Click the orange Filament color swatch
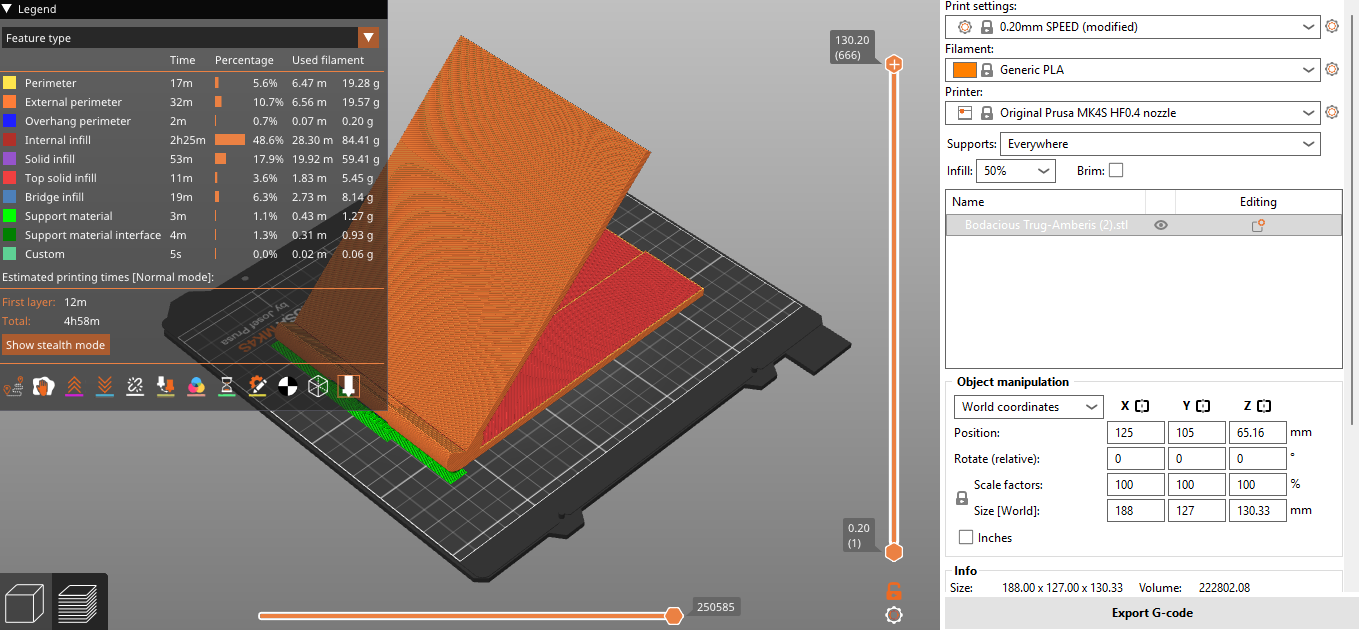1359x630 pixels. pyautogui.click(x=964, y=70)
